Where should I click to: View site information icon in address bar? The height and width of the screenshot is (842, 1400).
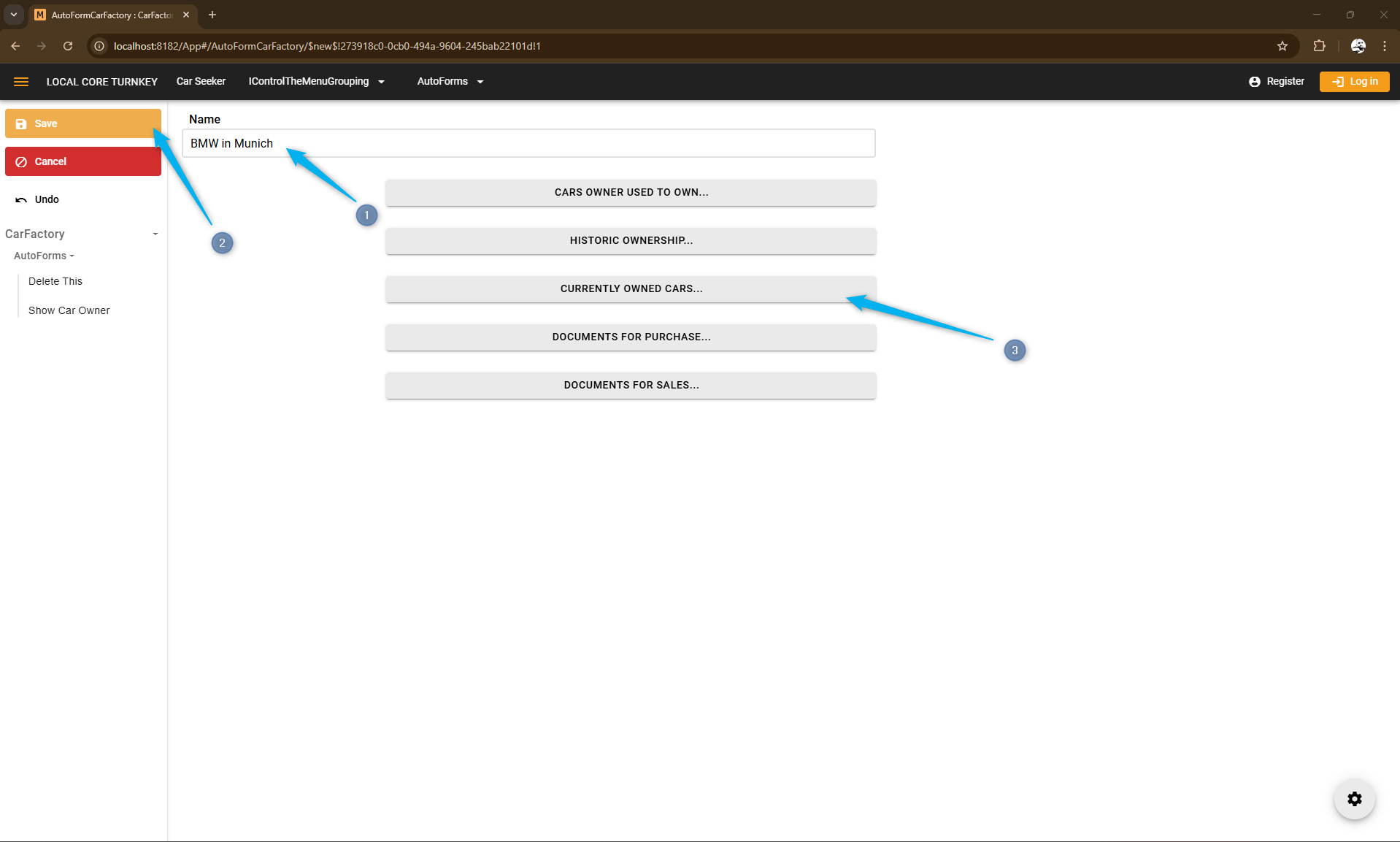(x=100, y=46)
